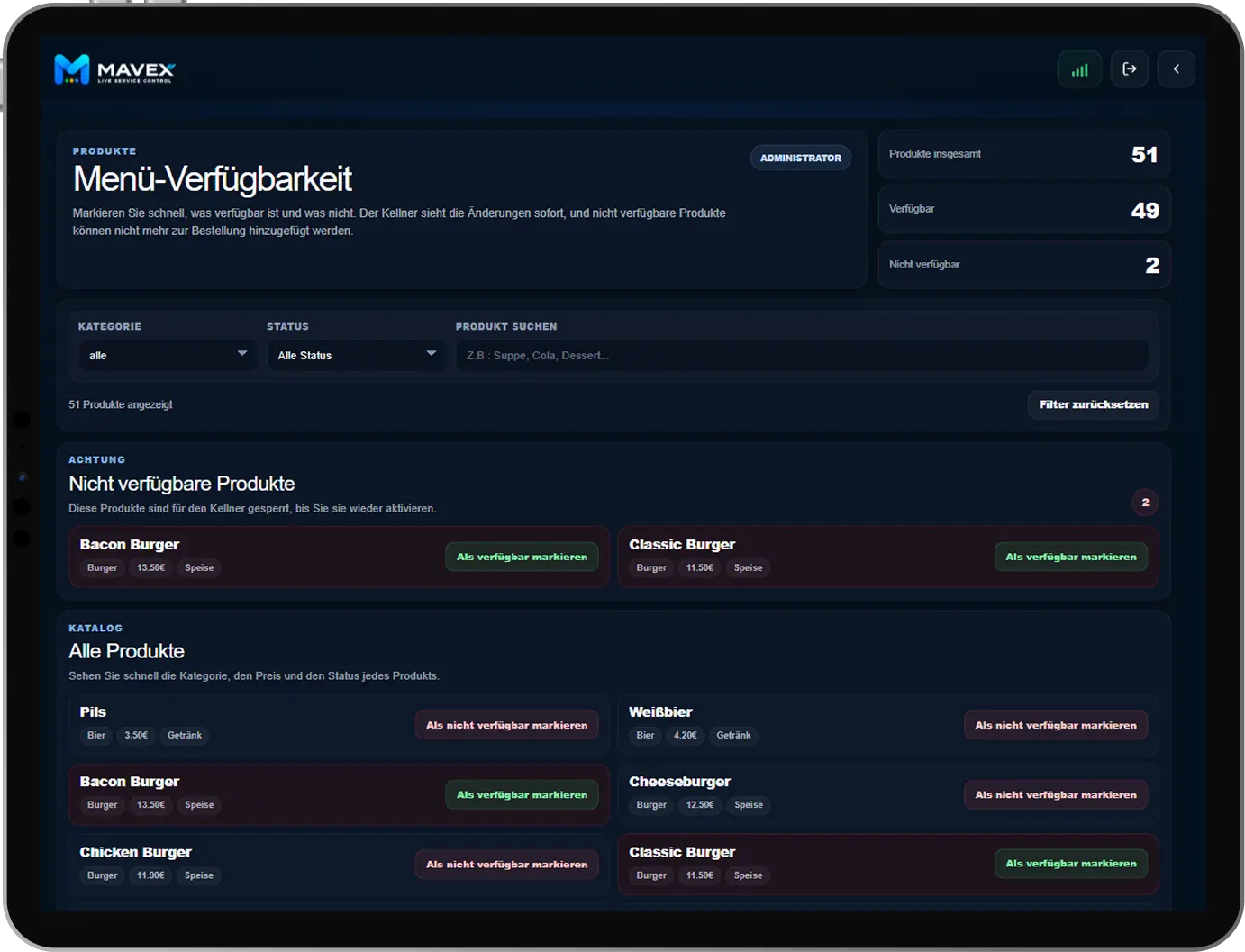Click the Nicht verfügbar 2 stat card
1245x952 pixels.
click(1024, 265)
